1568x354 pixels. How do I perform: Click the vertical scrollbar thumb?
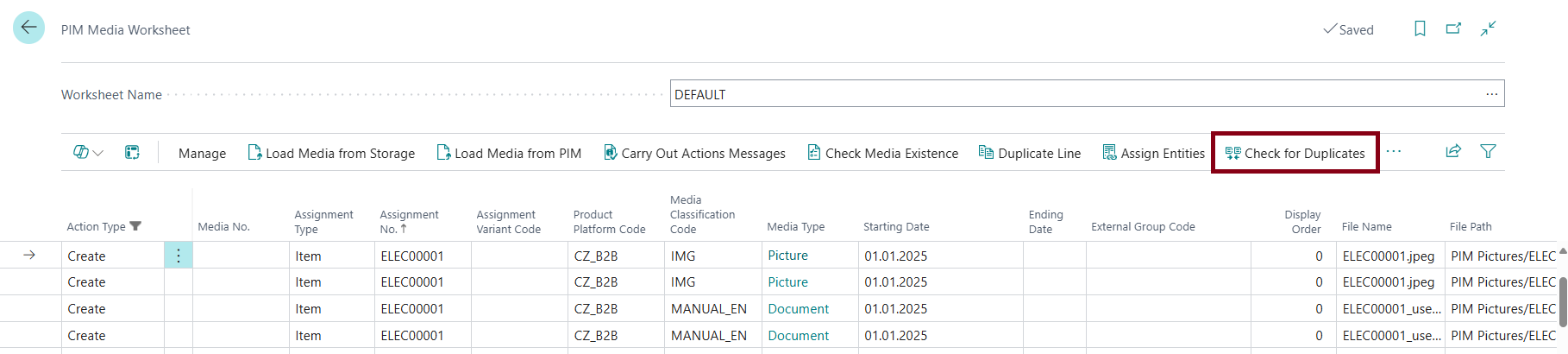tap(1563, 303)
